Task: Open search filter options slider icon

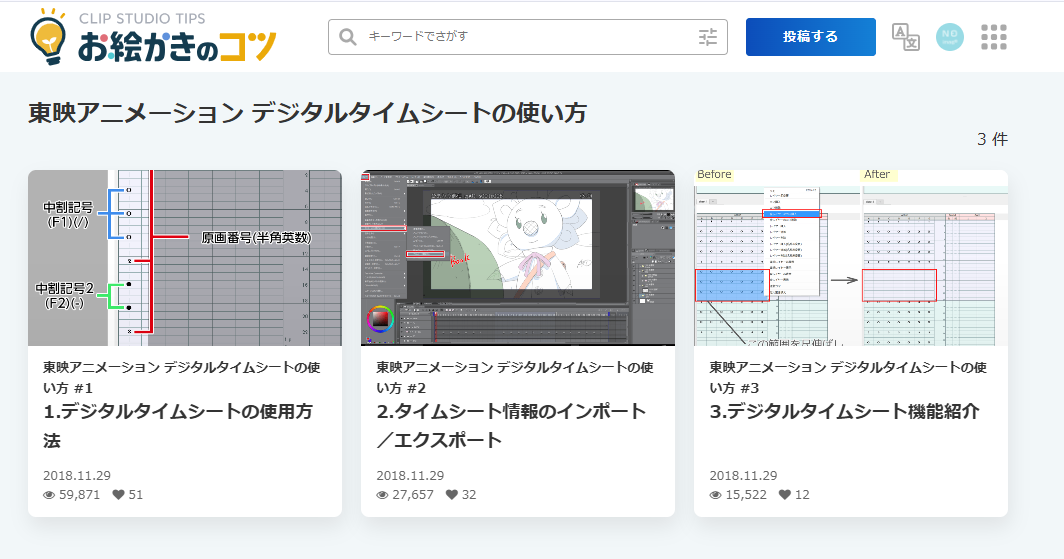Action: (708, 37)
